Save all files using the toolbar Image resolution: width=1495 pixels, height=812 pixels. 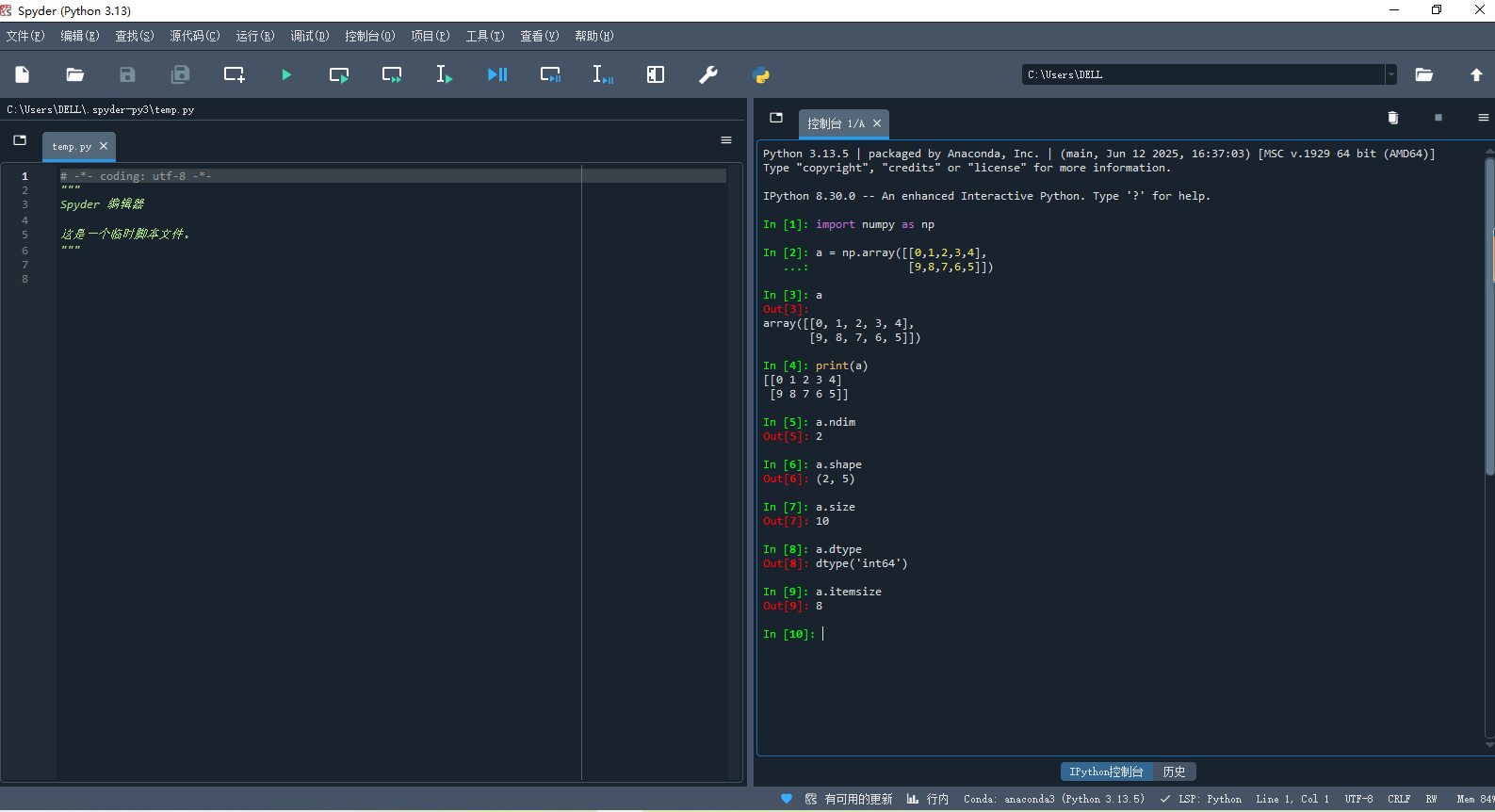pos(180,74)
